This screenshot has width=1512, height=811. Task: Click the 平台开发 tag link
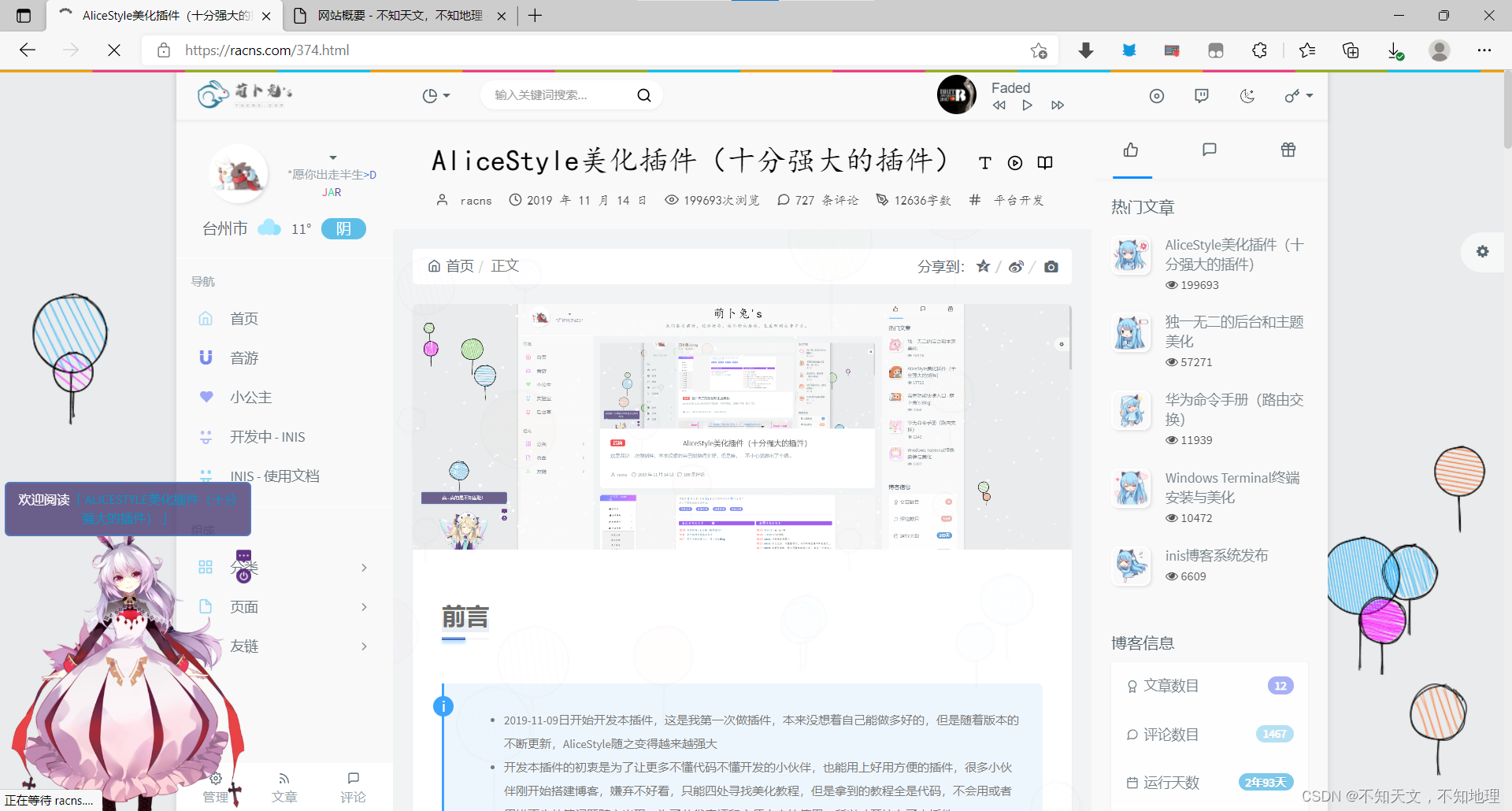tap(1018, 201)
